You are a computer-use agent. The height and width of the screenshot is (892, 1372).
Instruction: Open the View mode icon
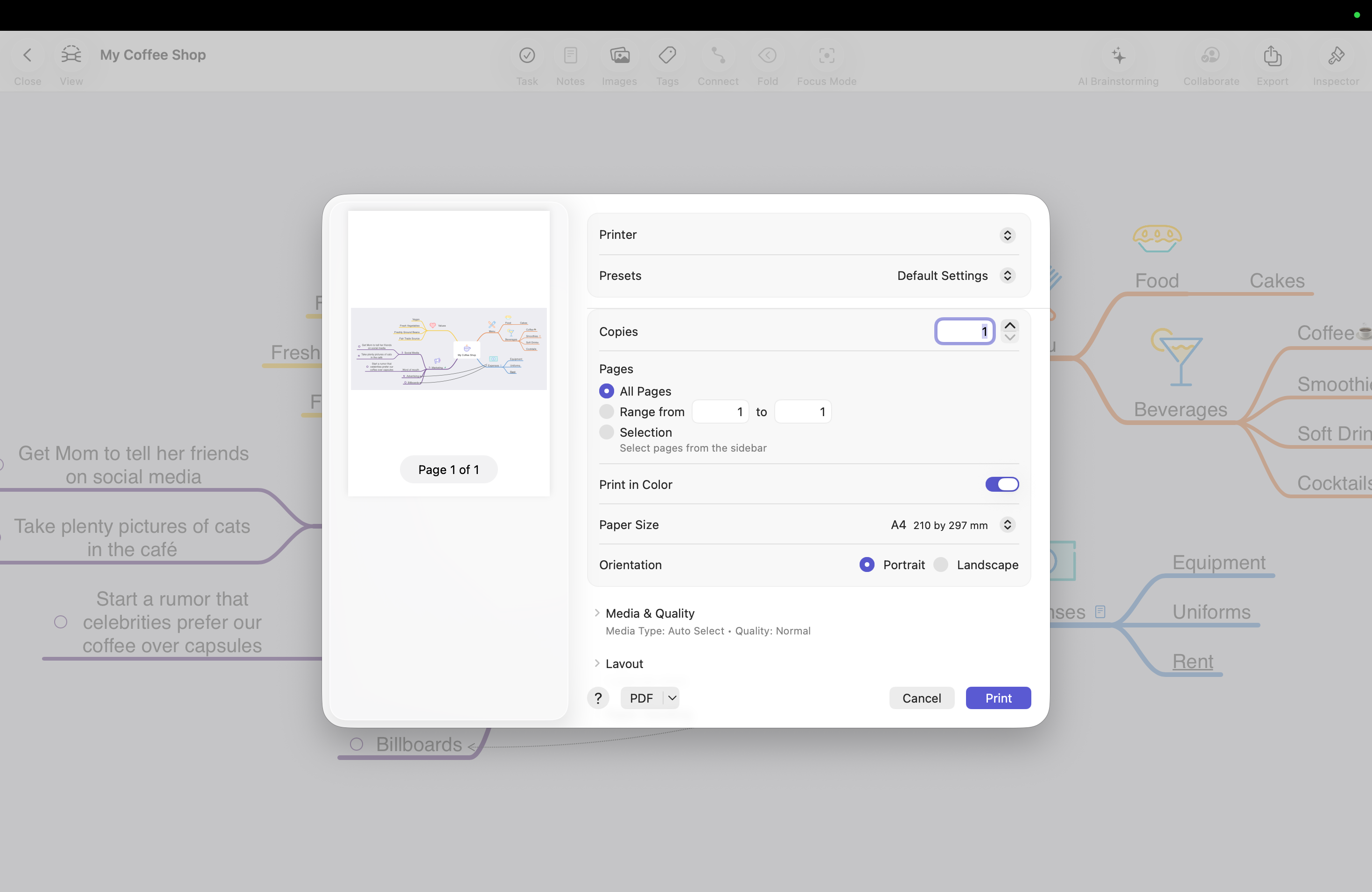(71, 55)
